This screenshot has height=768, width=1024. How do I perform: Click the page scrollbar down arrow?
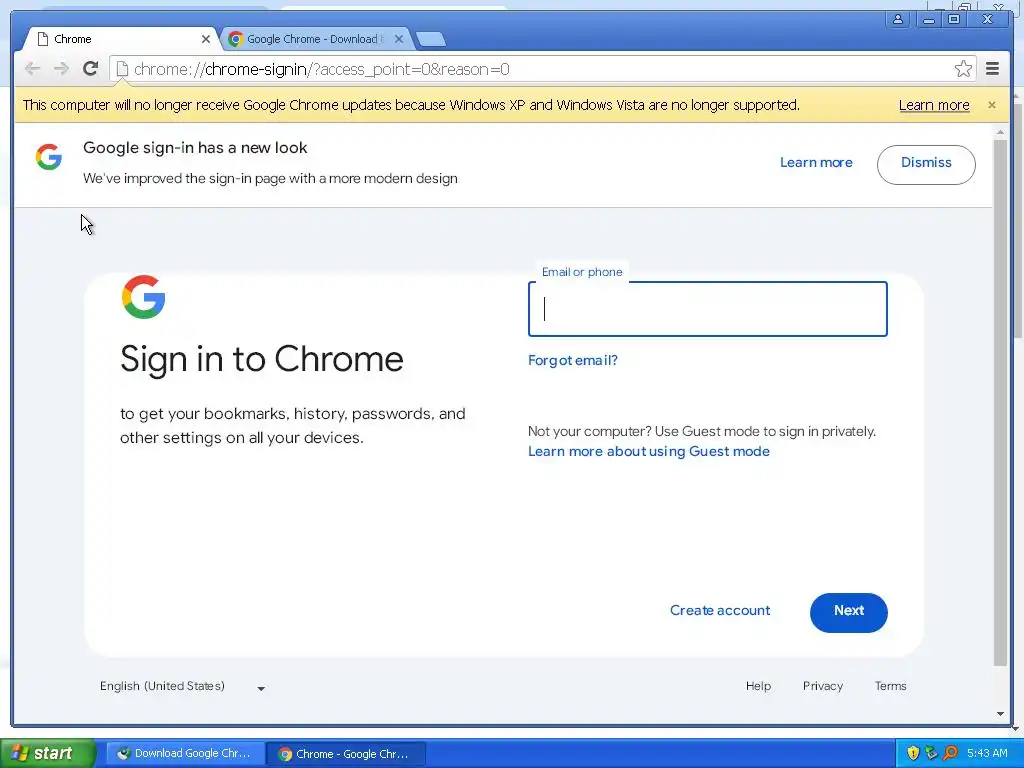pos(1000,714)
